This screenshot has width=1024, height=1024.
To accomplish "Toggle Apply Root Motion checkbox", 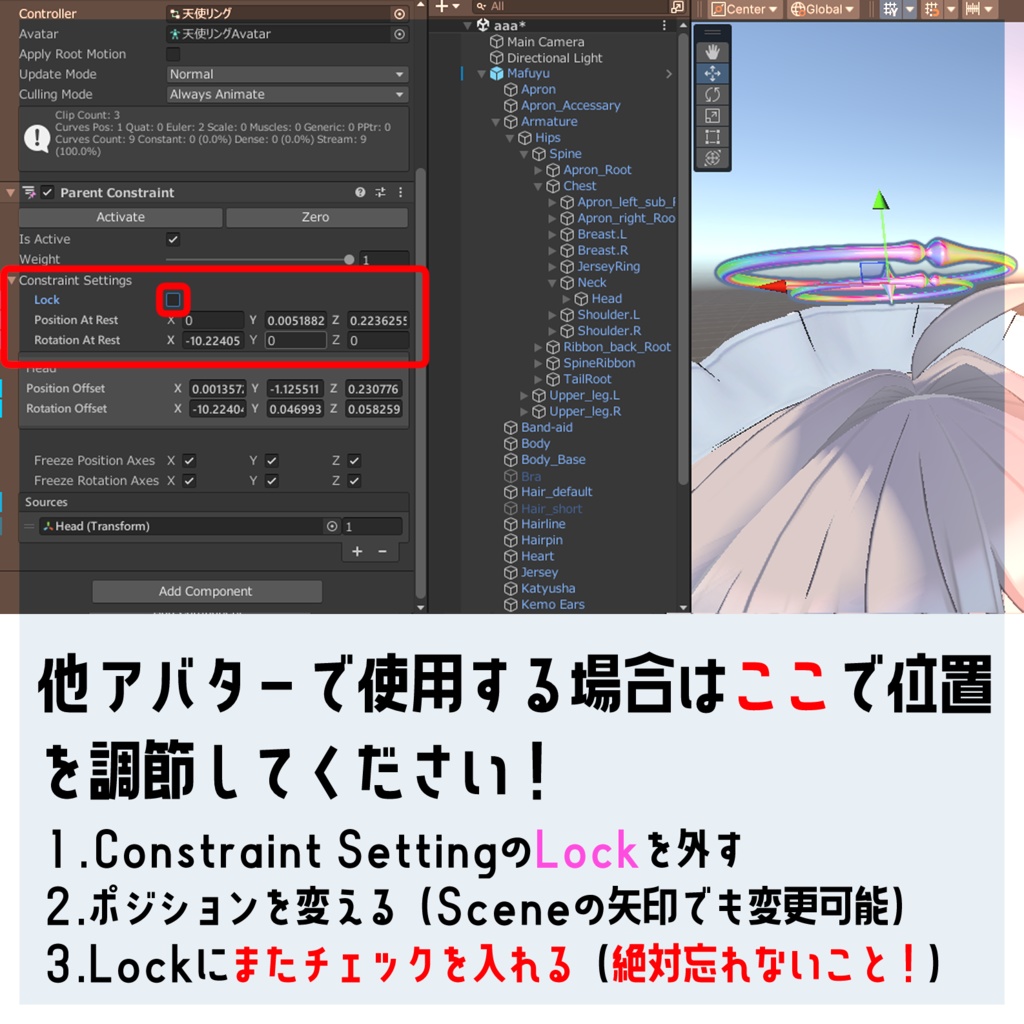I will (x=173, y=54).
